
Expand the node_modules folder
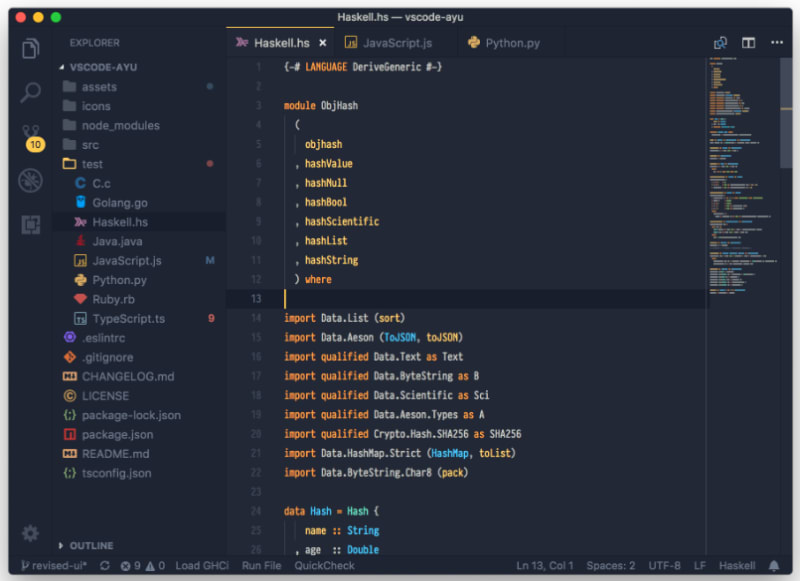point(139,125)
